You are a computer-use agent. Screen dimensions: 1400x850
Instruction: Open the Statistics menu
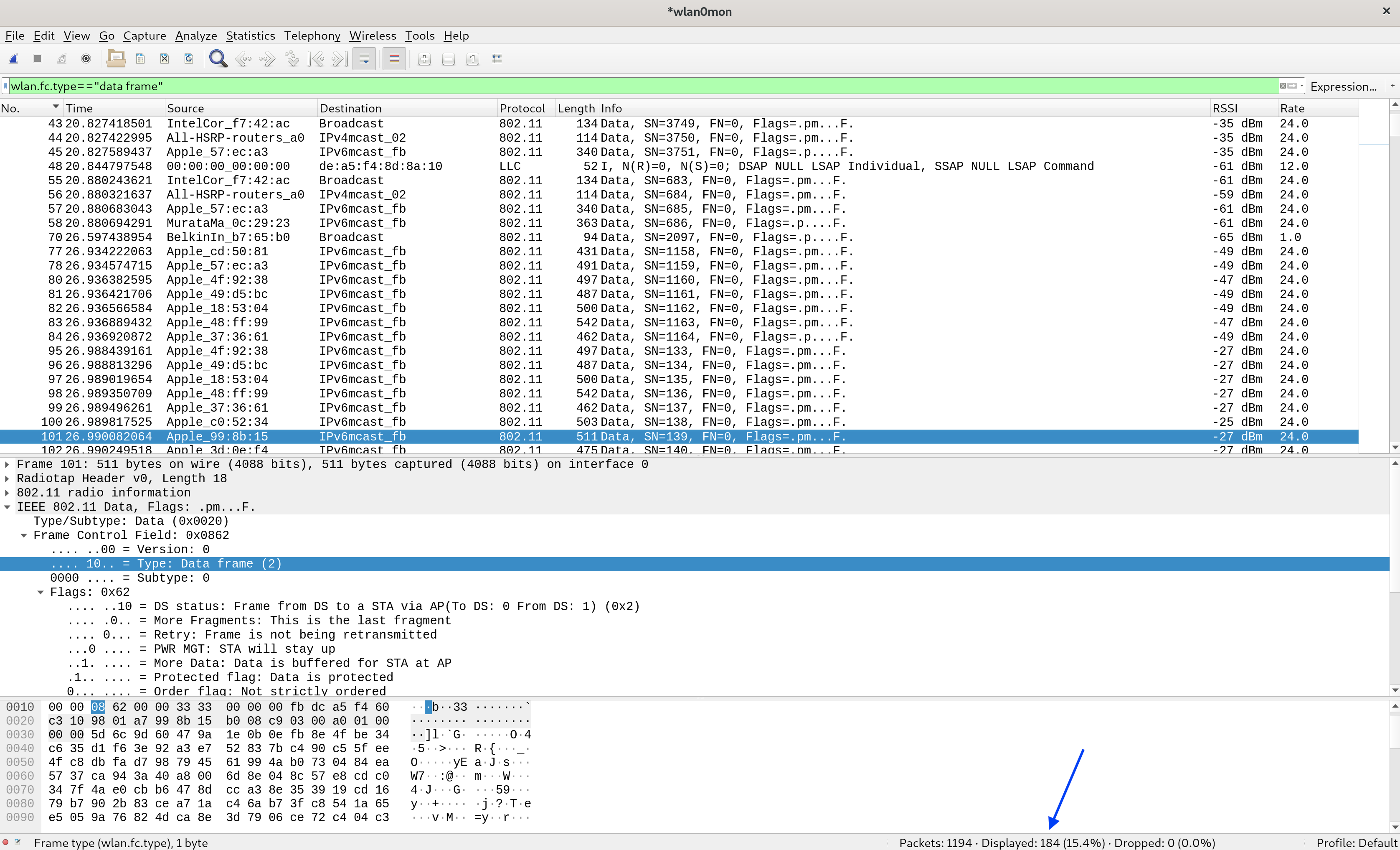(x=250, y=36)
